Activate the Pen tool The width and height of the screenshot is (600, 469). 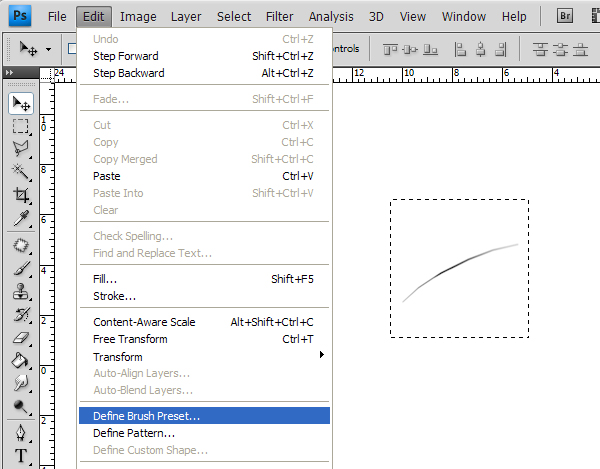click(20, 433)
